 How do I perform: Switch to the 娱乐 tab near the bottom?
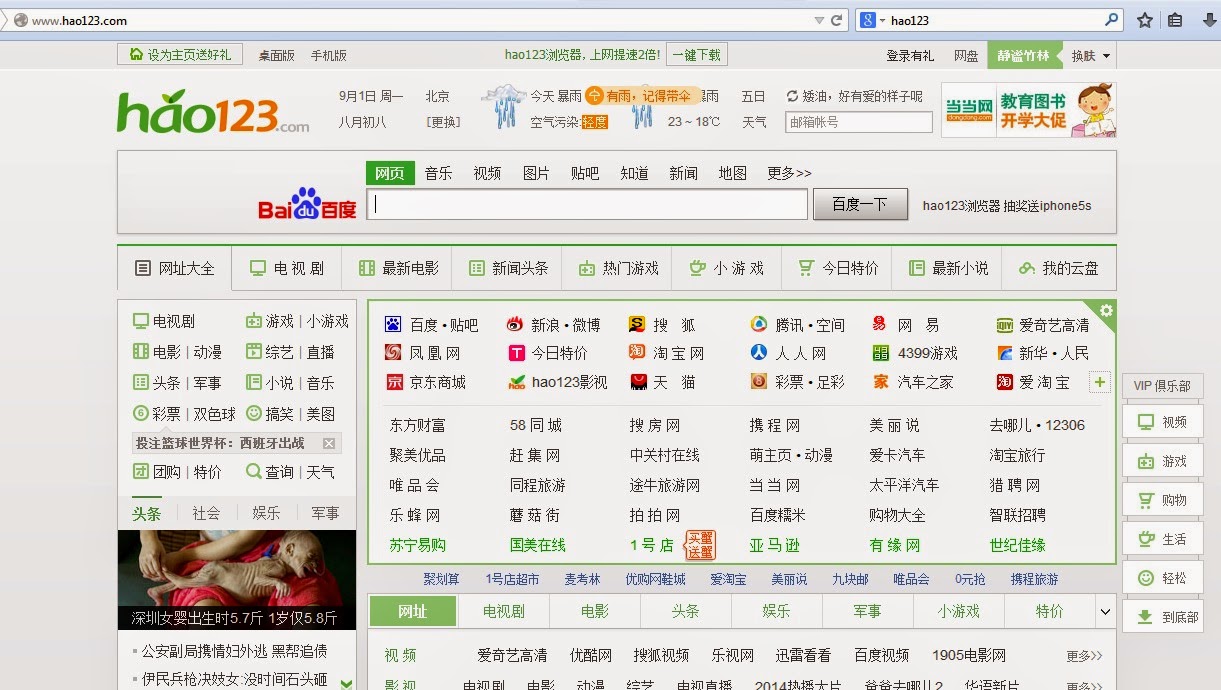(776, 610)
